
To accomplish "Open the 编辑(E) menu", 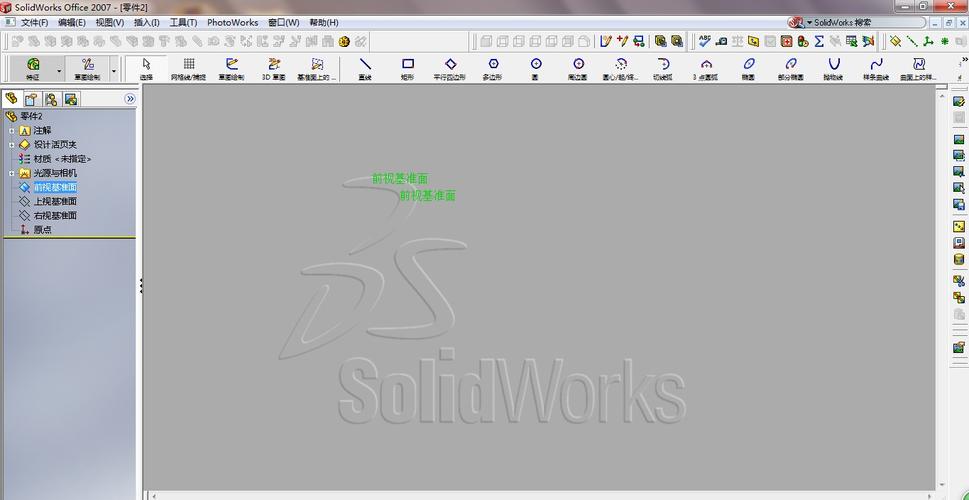I will coord(72,22).
